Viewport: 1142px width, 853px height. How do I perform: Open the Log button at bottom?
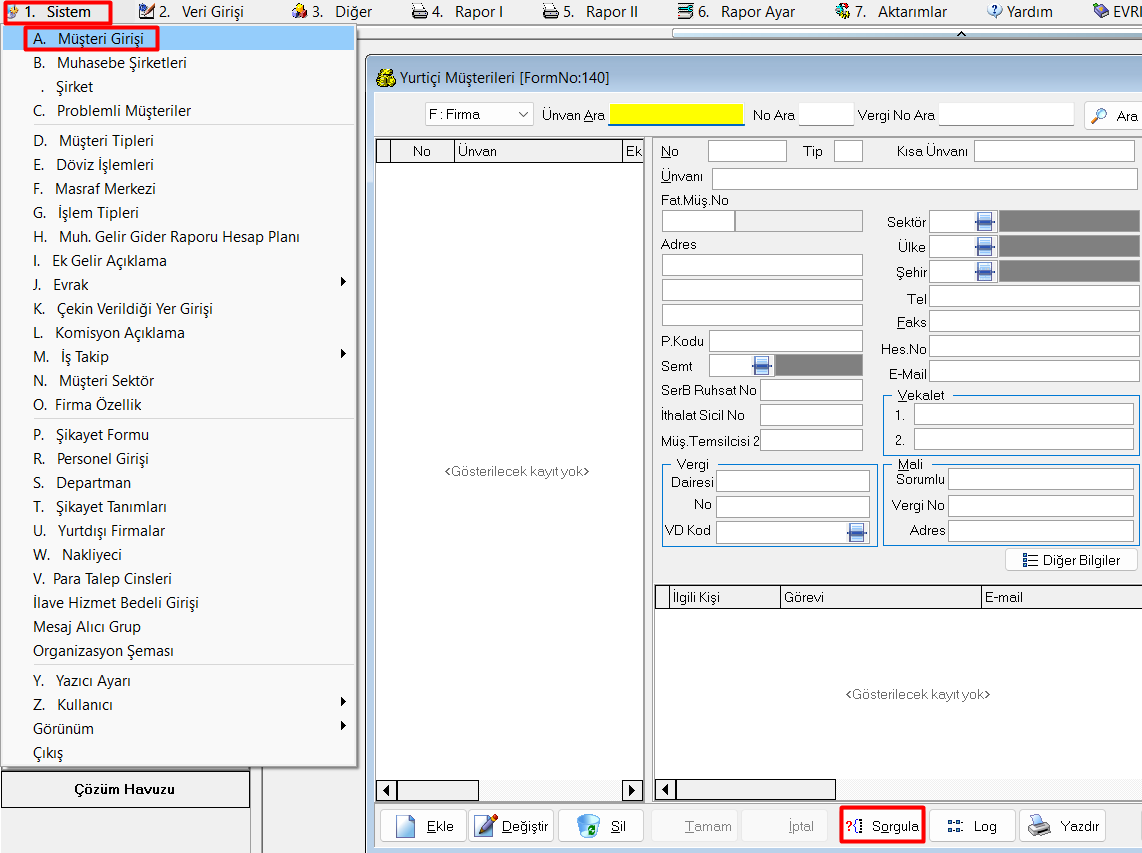tap(971, 826)
